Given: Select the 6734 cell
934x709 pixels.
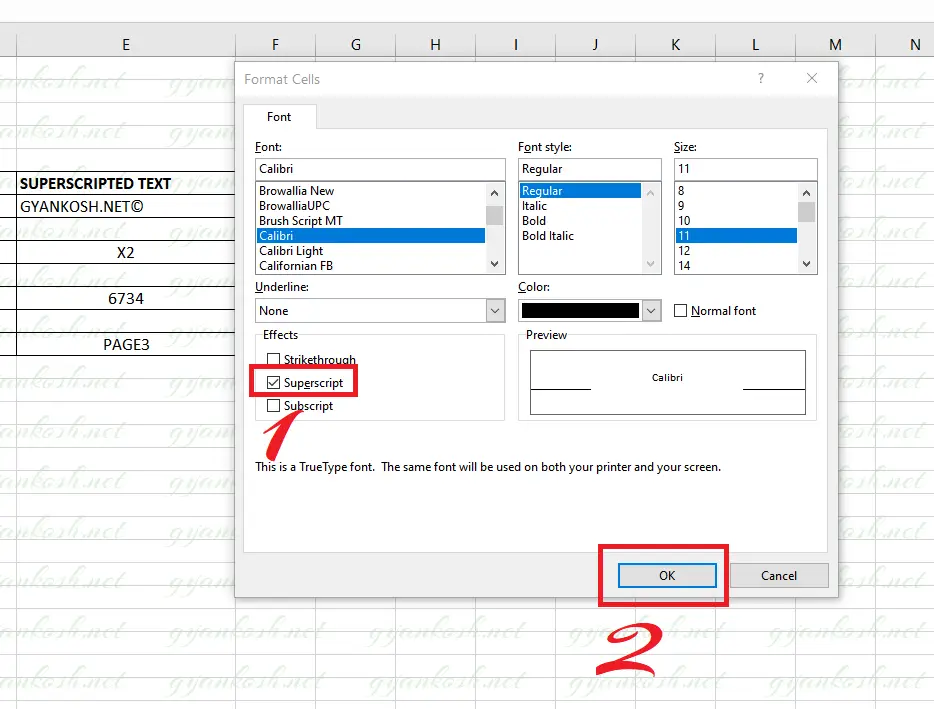Looking at the screenshot, I should [x=126, y=298].
